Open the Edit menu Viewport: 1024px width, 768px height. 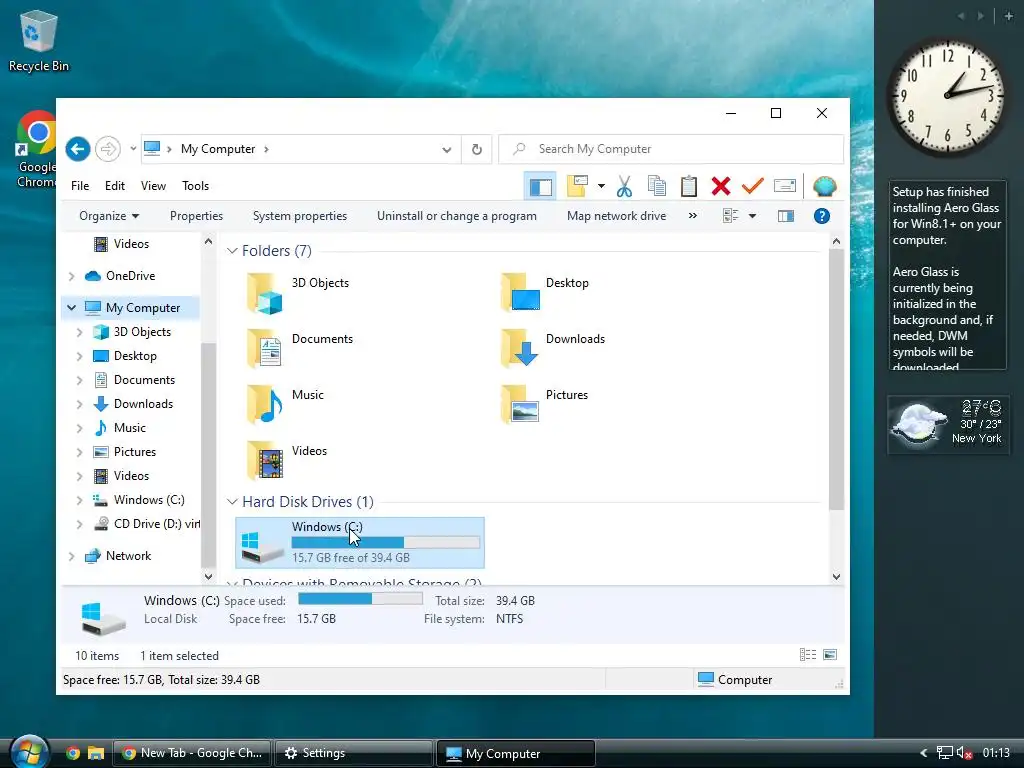point(115,186)
